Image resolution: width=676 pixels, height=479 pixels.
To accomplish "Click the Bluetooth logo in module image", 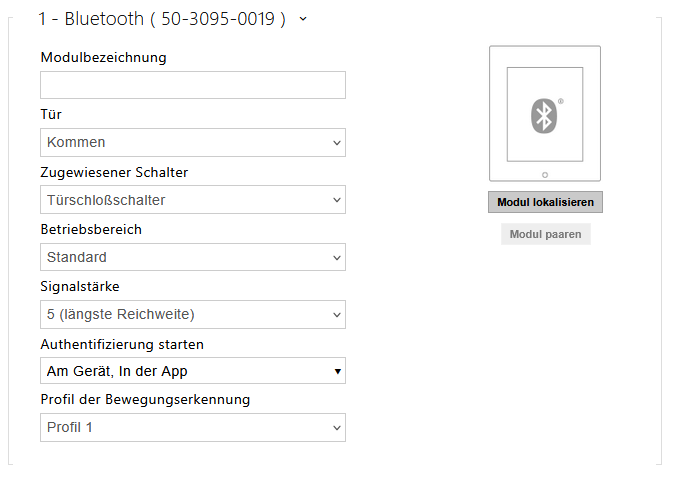I will 544,115.
